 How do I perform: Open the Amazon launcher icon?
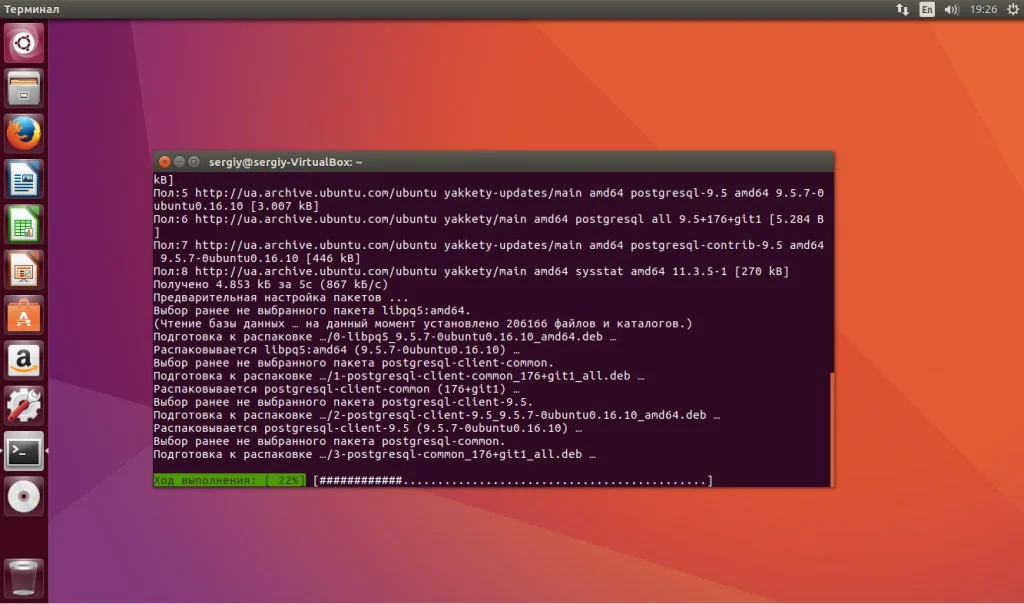[24, 360]
